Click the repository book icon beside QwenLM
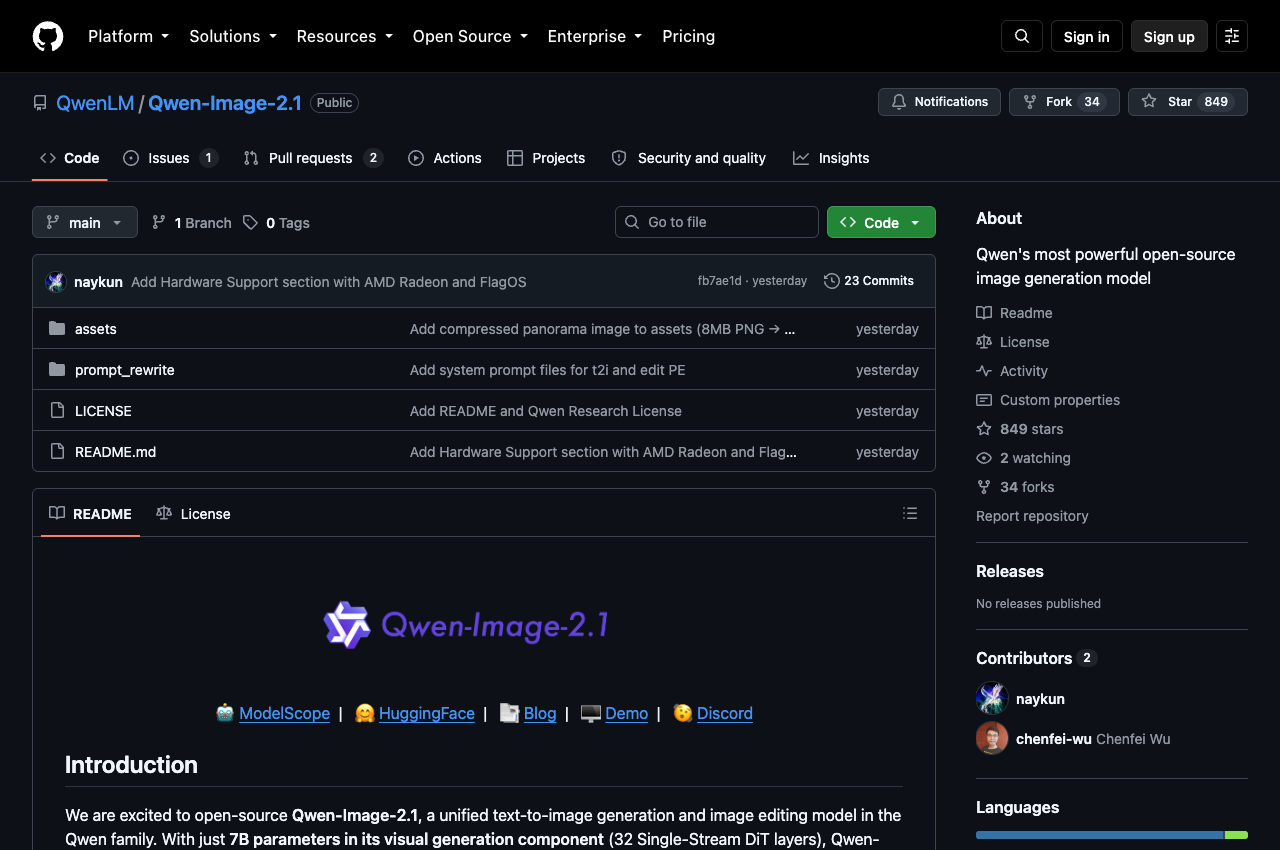 pyautogui.click(x=40, y=103)
